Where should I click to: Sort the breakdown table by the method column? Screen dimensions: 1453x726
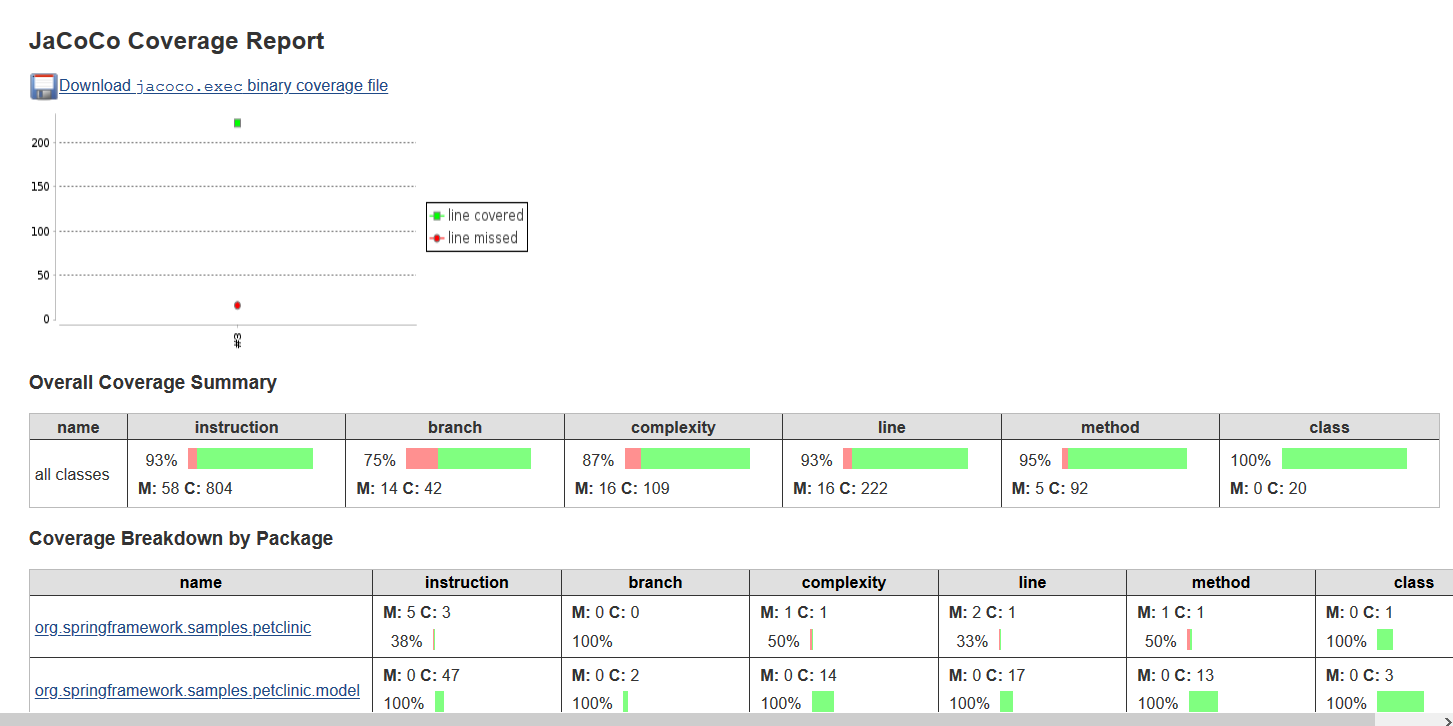tap(1221, 582)
